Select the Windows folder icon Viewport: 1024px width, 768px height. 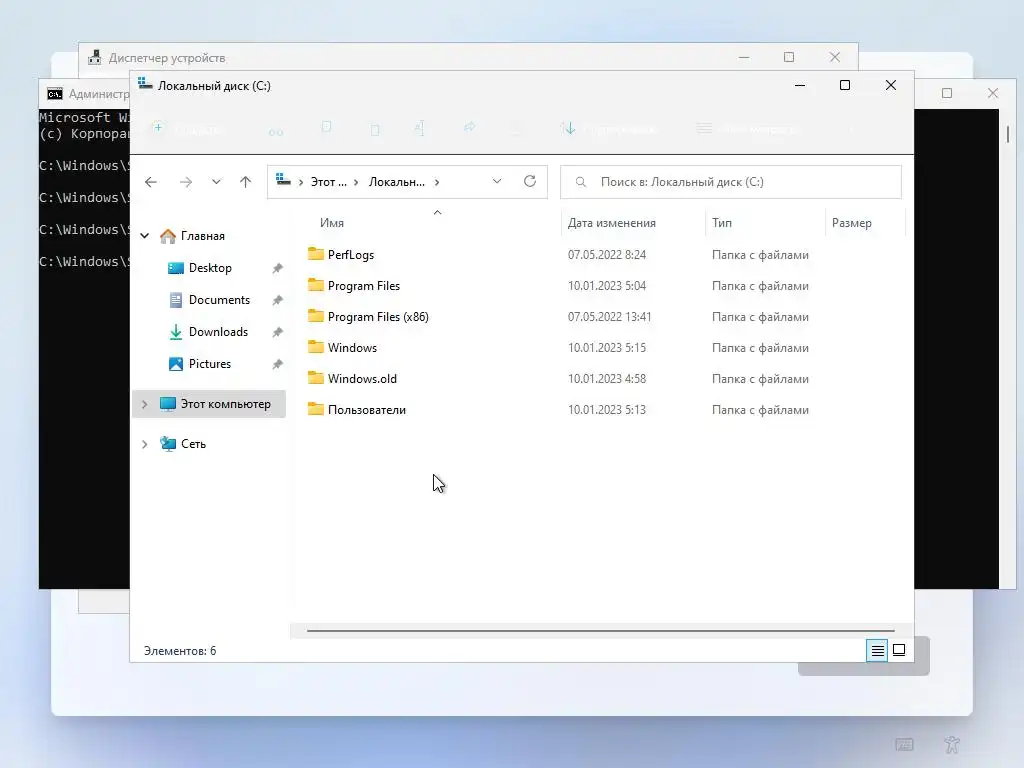[x=316, y=347]
